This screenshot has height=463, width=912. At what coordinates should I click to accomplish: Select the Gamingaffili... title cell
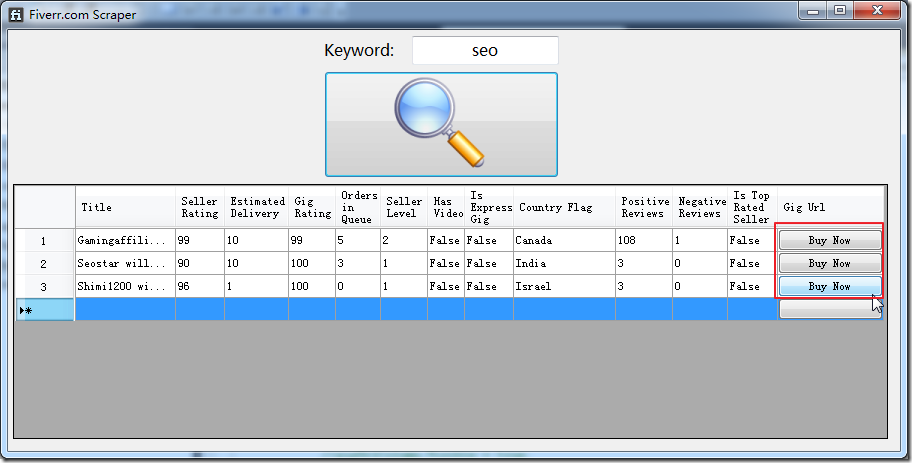point(126,240)
